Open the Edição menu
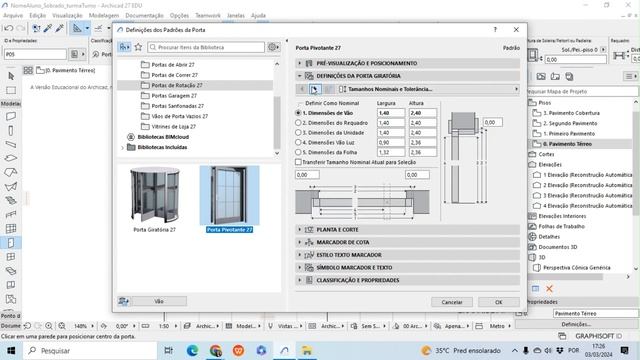640x360 pixels. click(x=38, y=16)
